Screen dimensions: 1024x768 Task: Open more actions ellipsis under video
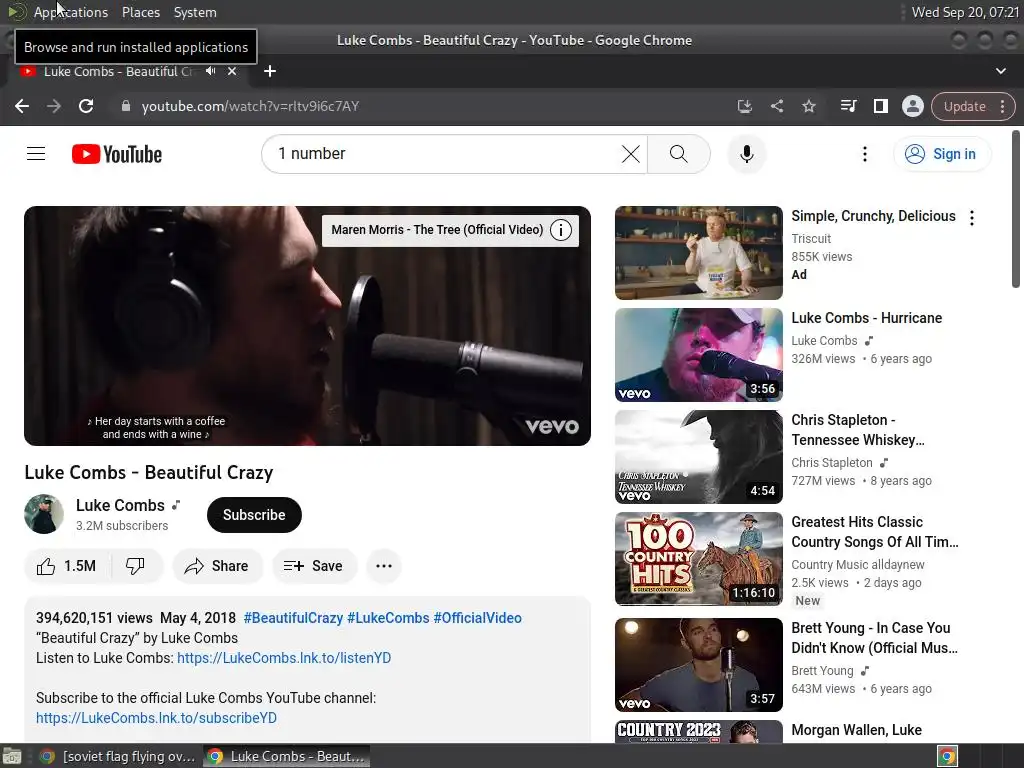[x=384, y=566]
